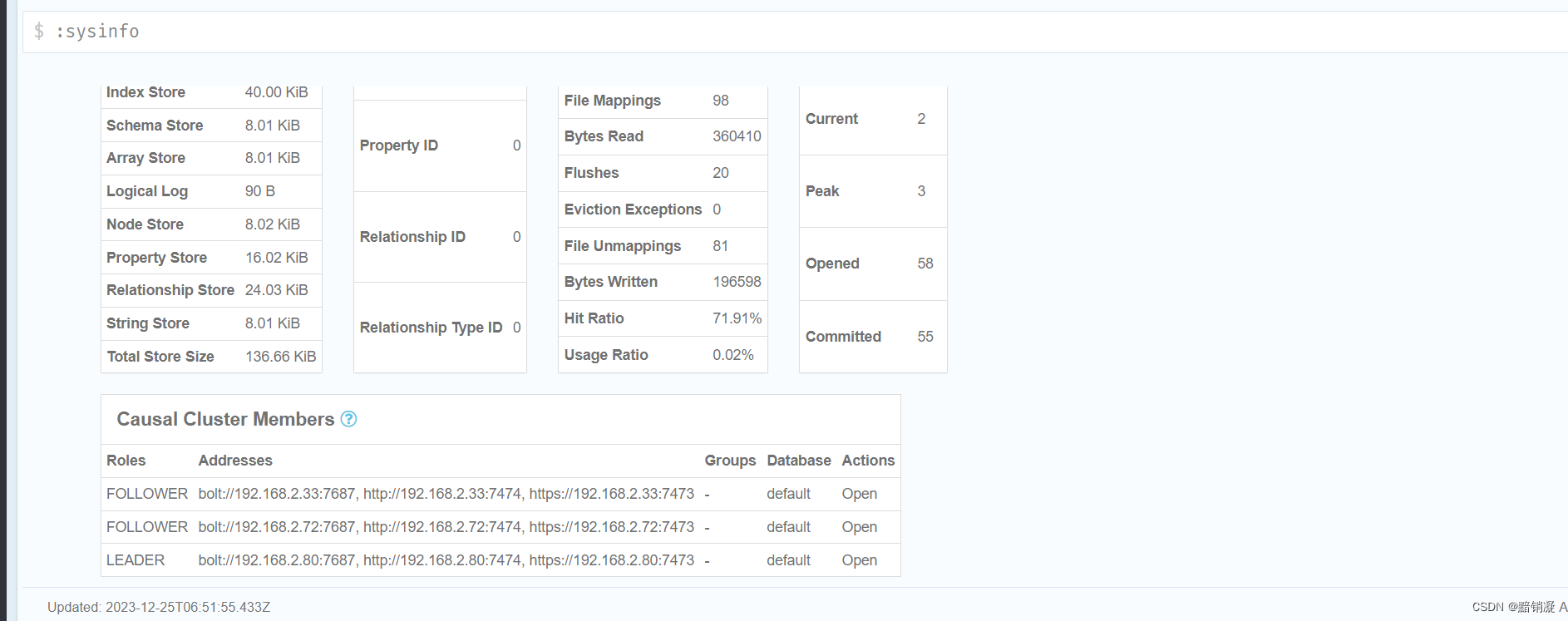
Task: Open the action link for LEADER 192.168.2.80
Action: coord(859,560)
